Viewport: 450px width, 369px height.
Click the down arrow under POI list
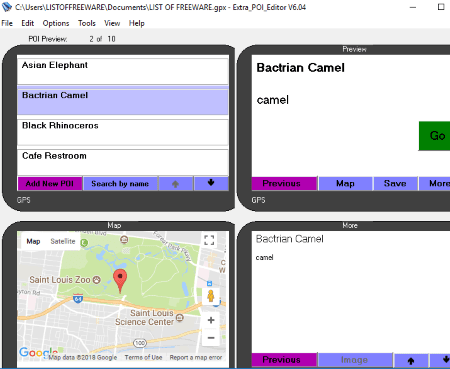pyautogui.click(x=211, y=183)
